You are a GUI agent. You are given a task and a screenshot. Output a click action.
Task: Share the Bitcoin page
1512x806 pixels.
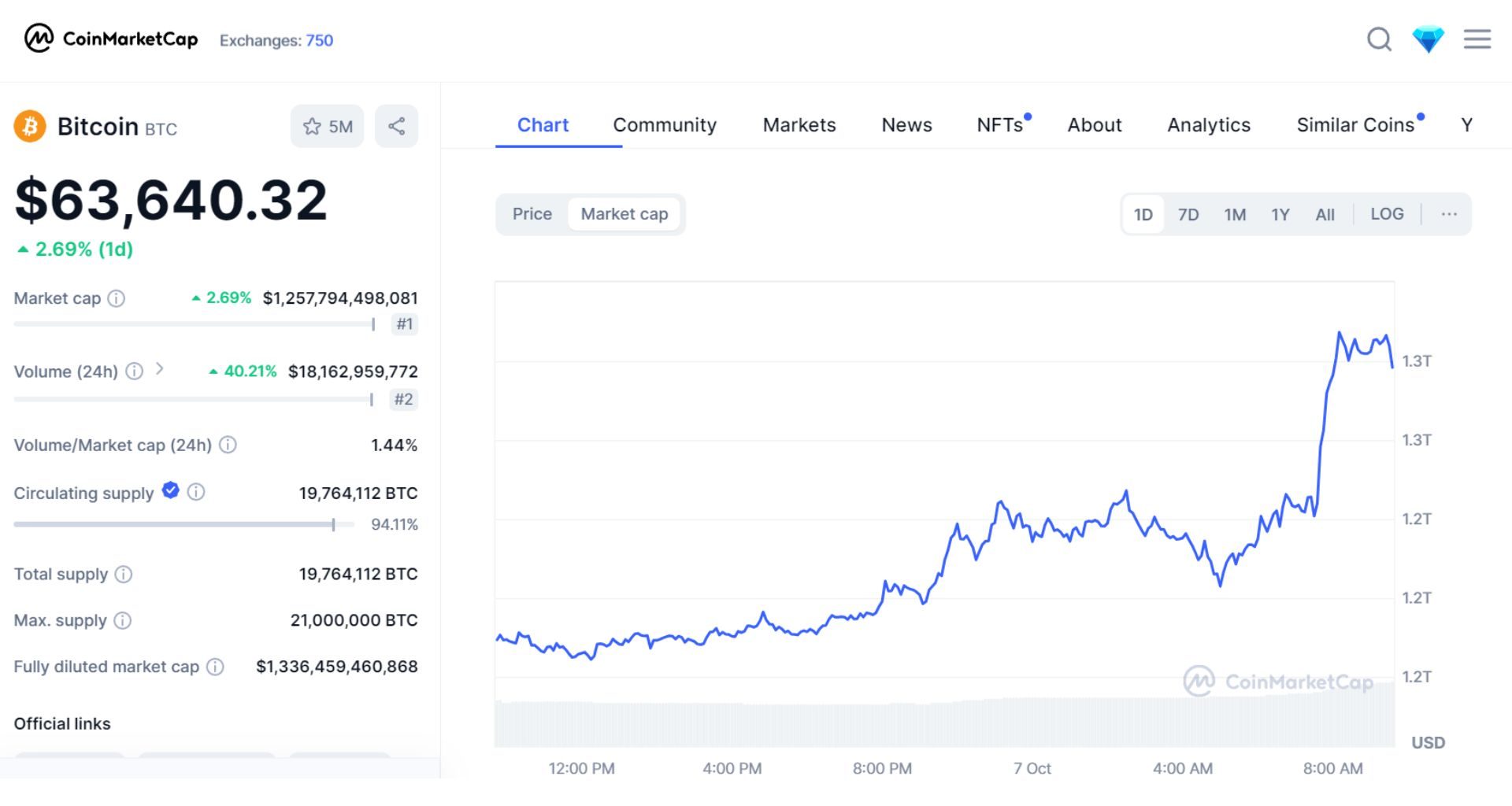(396, 126)
